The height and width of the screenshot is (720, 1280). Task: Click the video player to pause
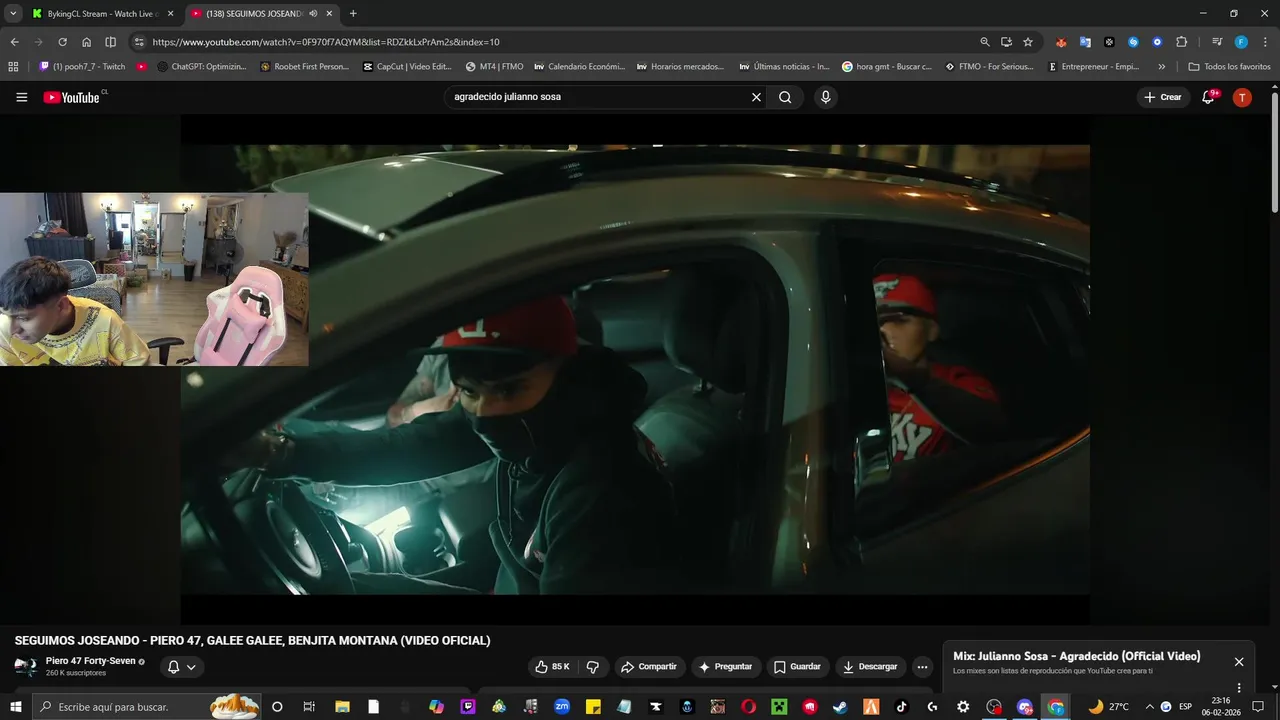(635, 370)
